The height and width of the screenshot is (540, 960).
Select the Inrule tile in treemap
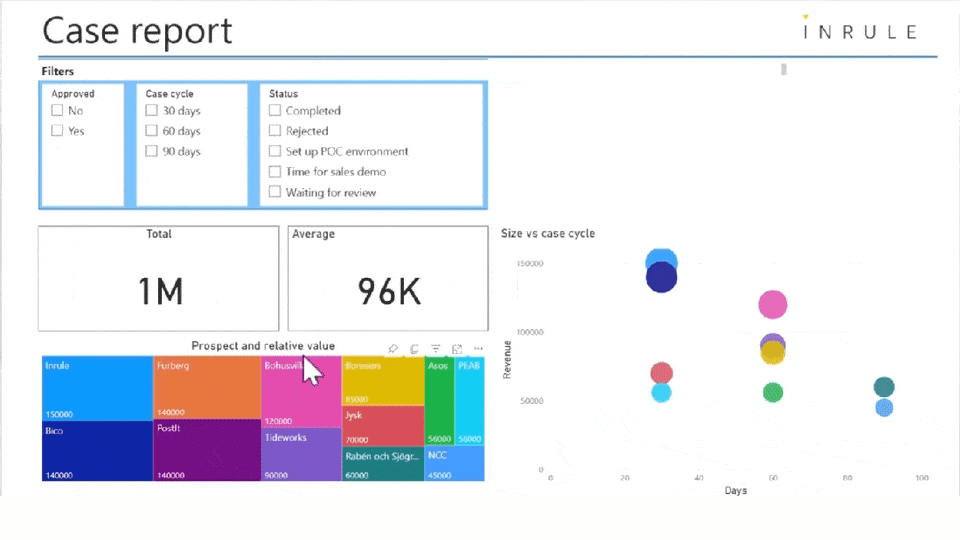pyautogui.click(x=97, y=388)
